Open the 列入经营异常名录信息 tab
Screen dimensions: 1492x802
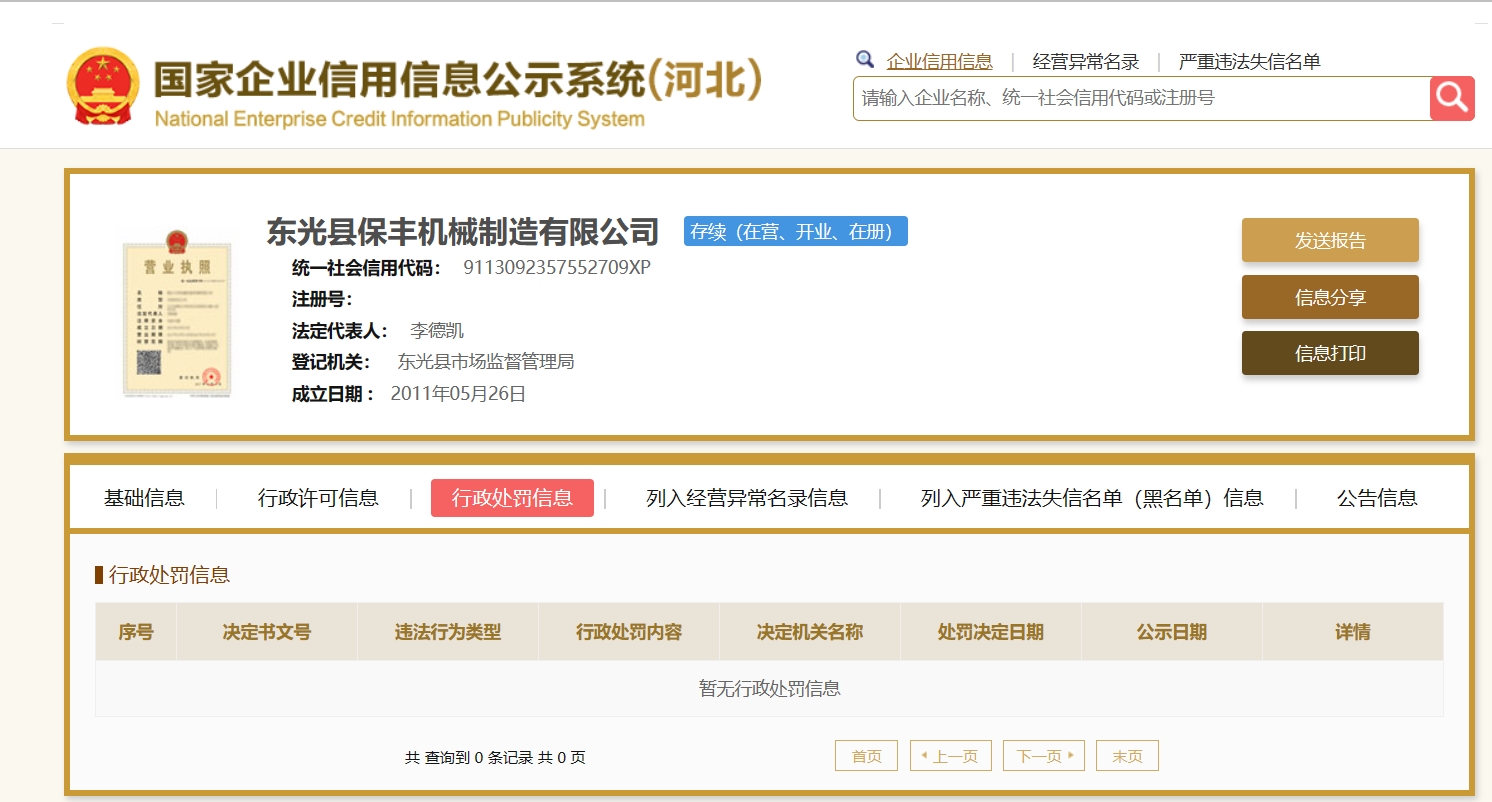coord(747,498)
